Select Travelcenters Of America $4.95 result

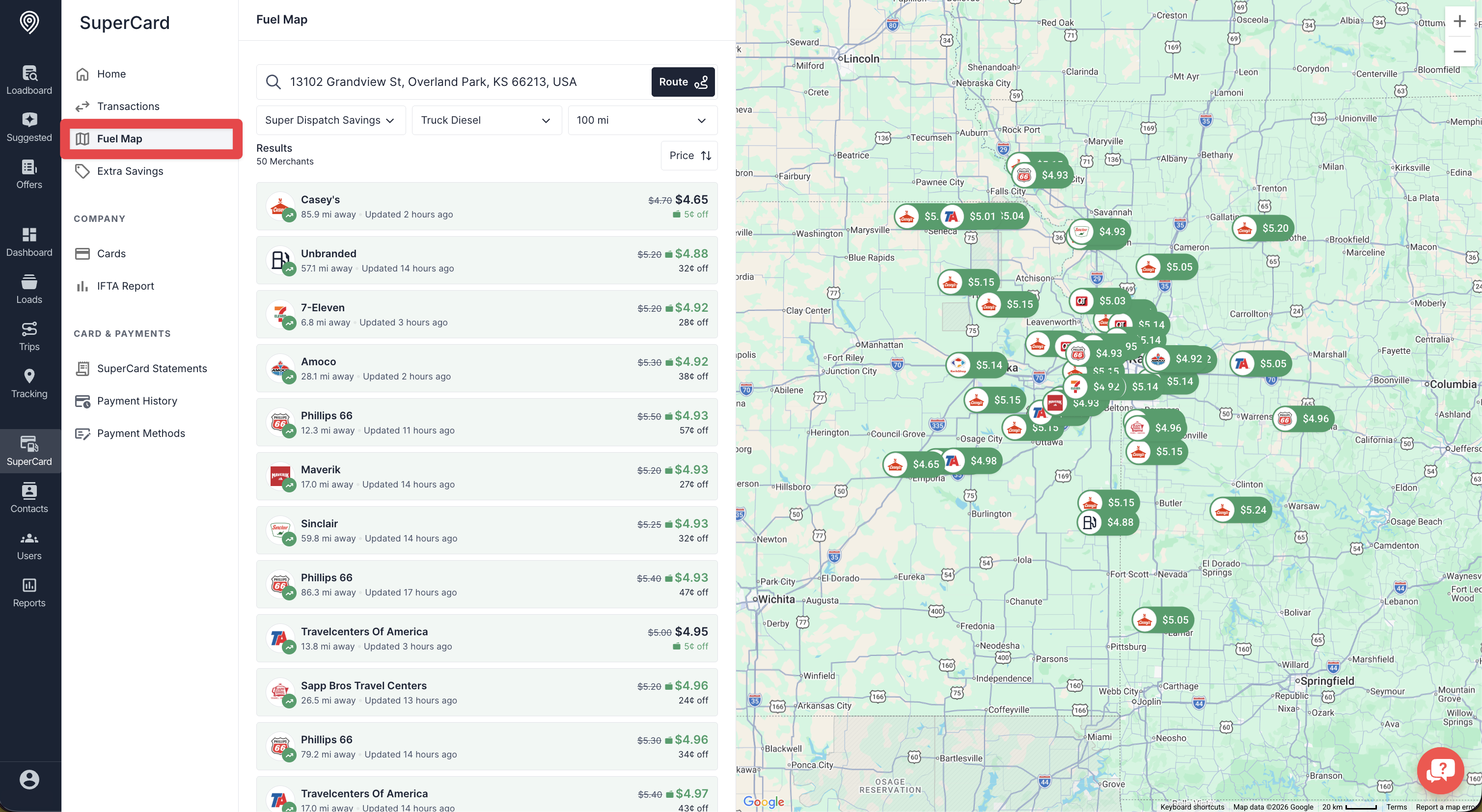pyautogui.click(x=487, y=638)
